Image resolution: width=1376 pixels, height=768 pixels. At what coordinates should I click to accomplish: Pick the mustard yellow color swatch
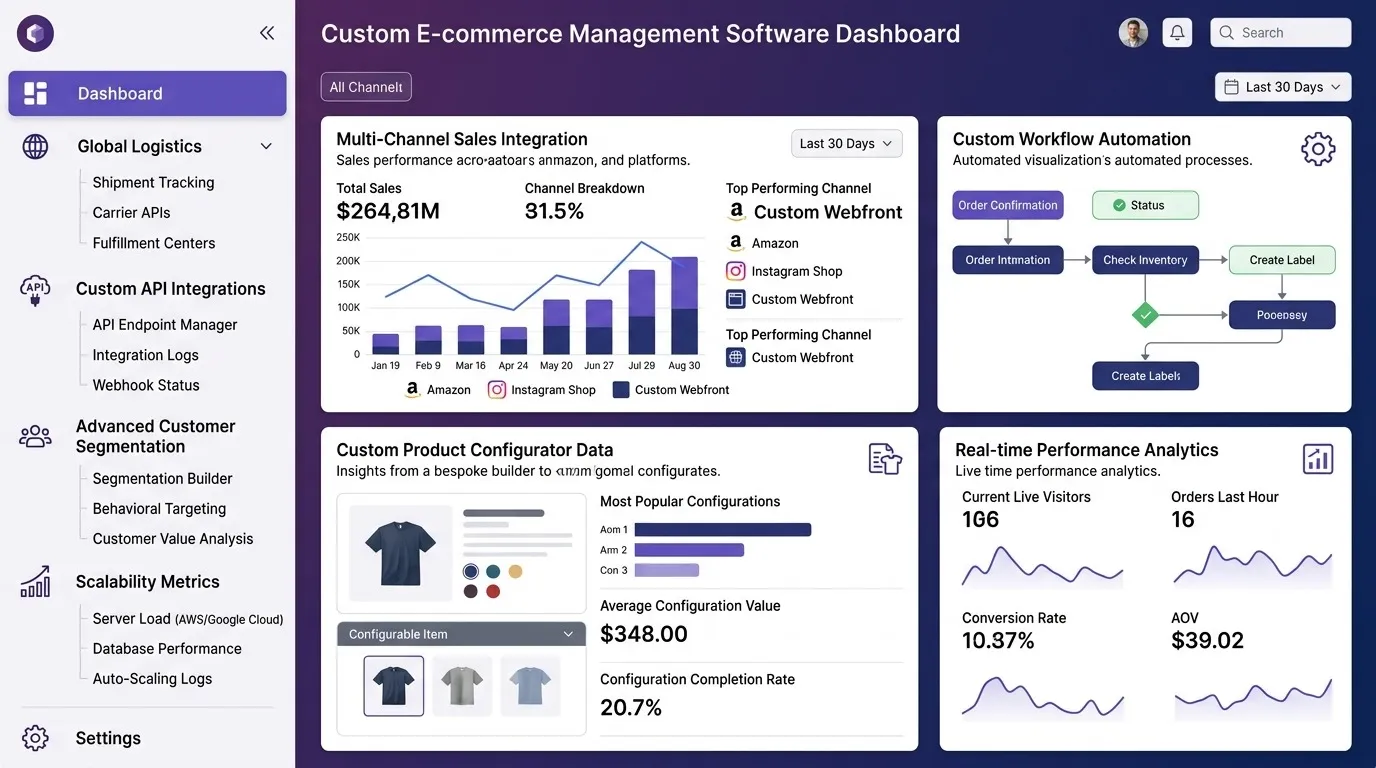pyautogui.click(x=515, y=571)
